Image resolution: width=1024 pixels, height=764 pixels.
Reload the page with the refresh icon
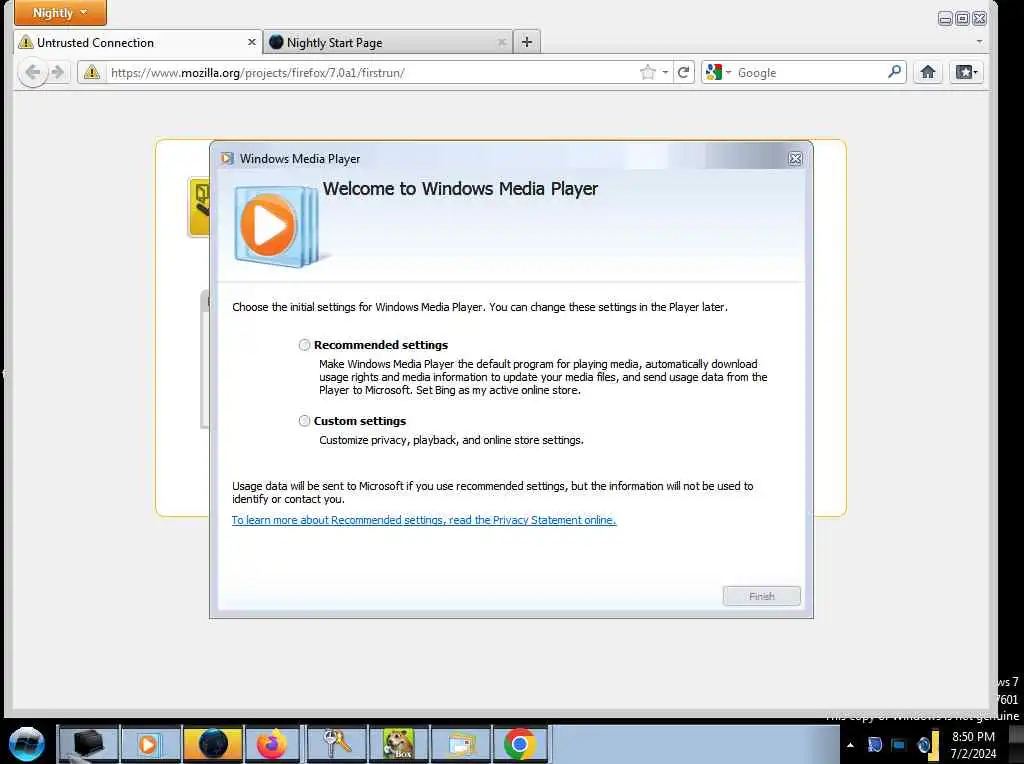pyautogui.click(x=683, y=72)
